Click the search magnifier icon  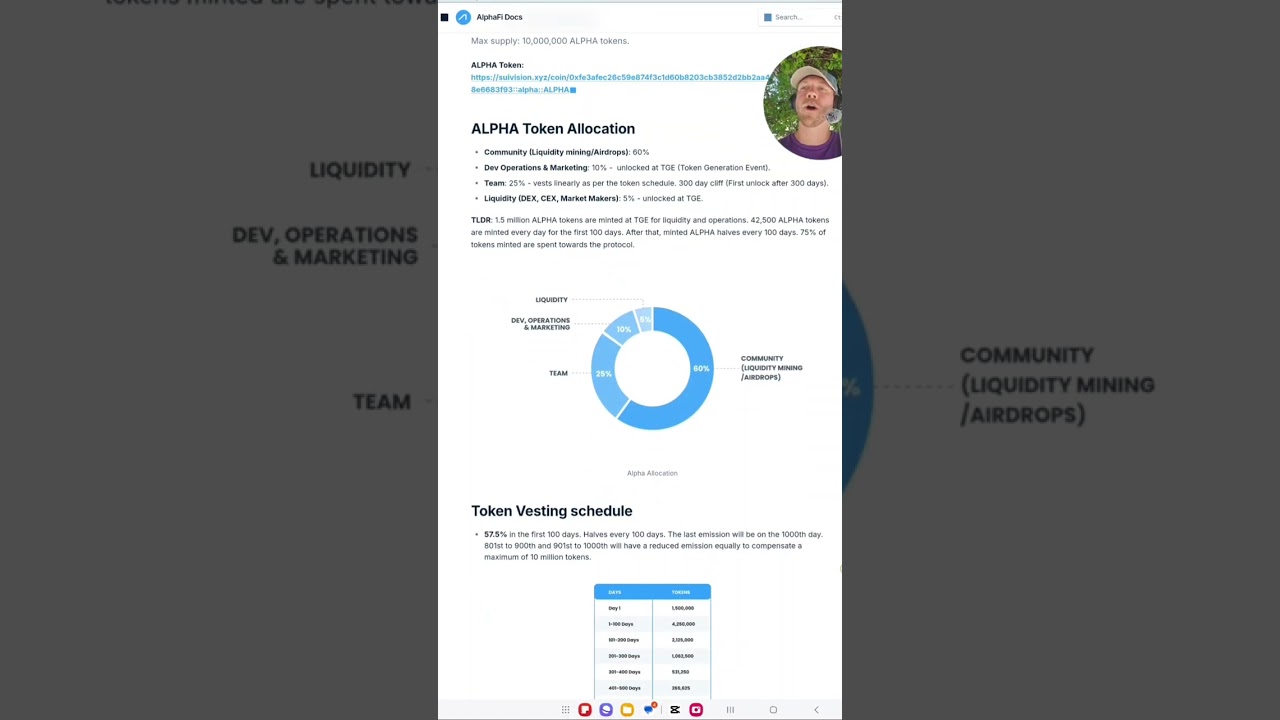(x=768, y=17)
